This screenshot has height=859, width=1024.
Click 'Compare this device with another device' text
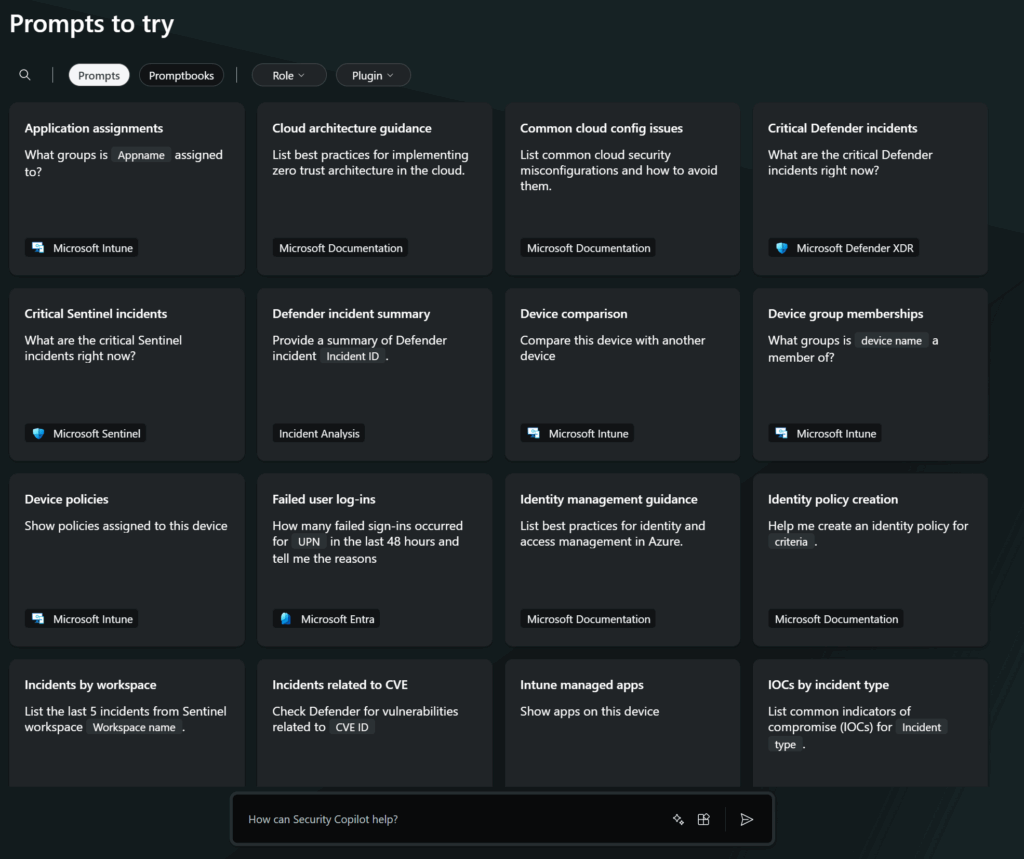(x=613, y=348)
